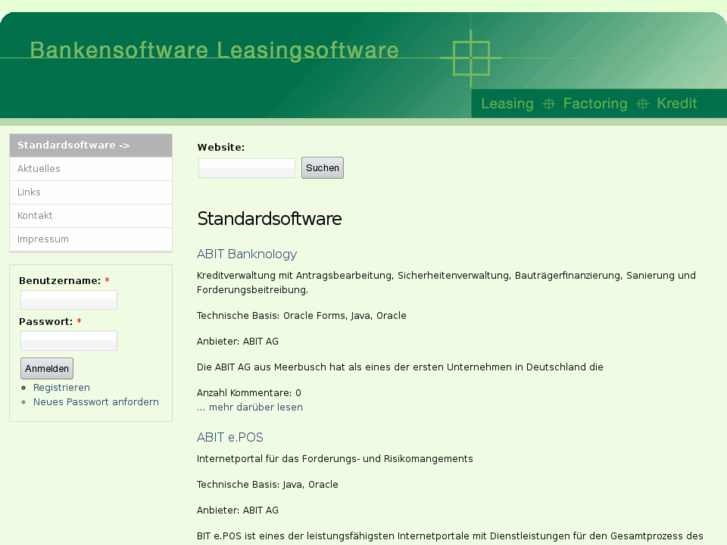Click the 'Kredit' text in the banner
727x545 pixels.
pyautogui.click(x=676, y=103)
